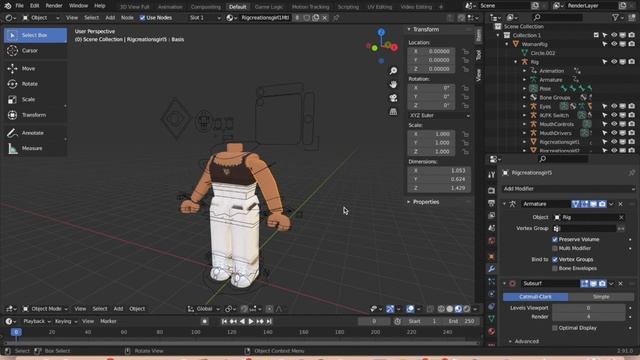Switch to UV Editing workspace tab

[380, 7]
